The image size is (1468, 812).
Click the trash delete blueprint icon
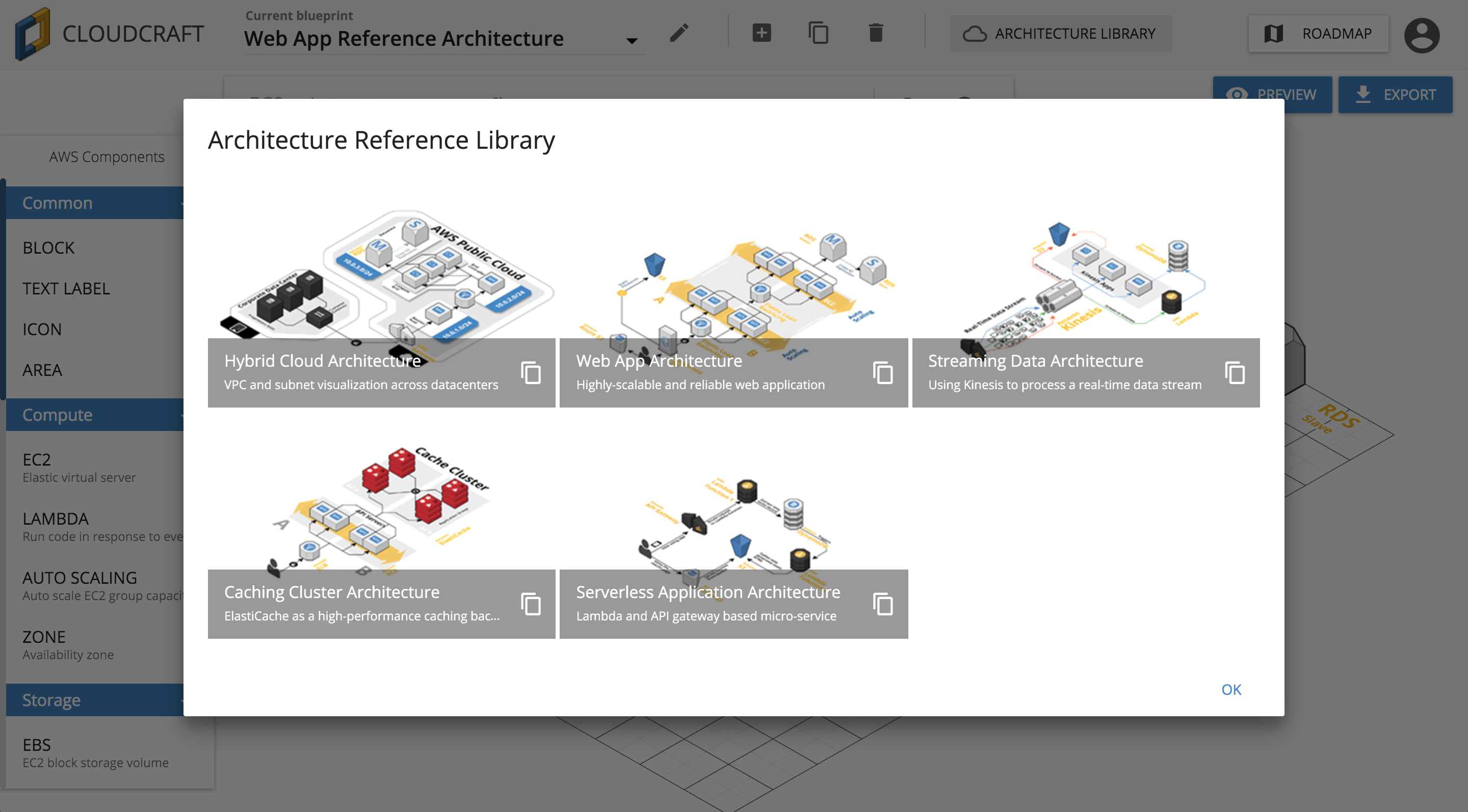(x=875, y=33)
